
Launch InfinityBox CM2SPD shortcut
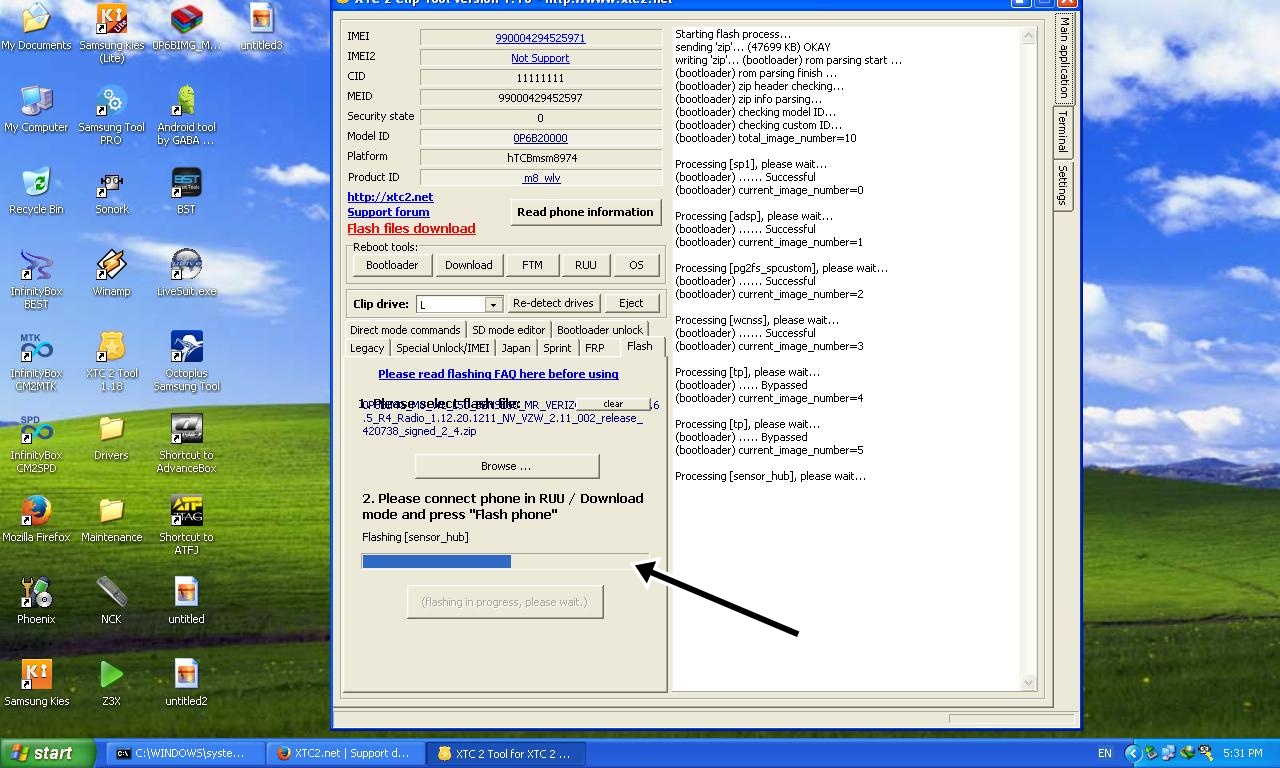(36, 442)
